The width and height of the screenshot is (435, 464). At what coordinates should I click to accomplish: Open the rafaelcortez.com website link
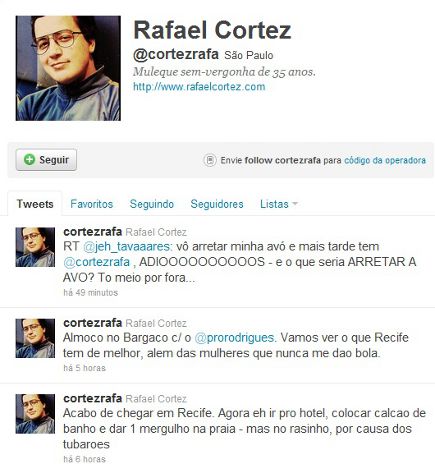[x=199, y=87]
